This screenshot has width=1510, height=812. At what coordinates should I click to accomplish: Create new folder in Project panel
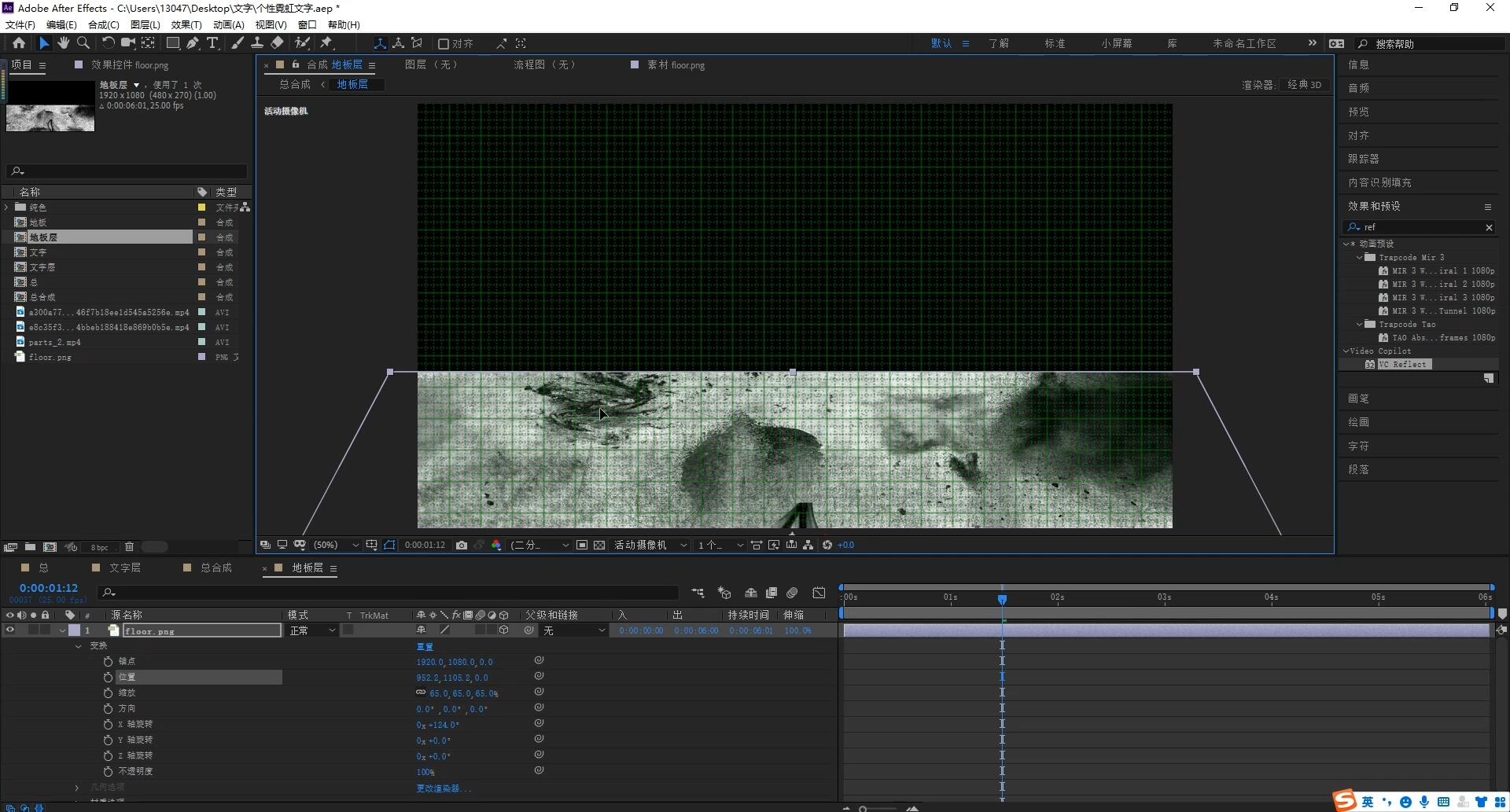point(30,547)
